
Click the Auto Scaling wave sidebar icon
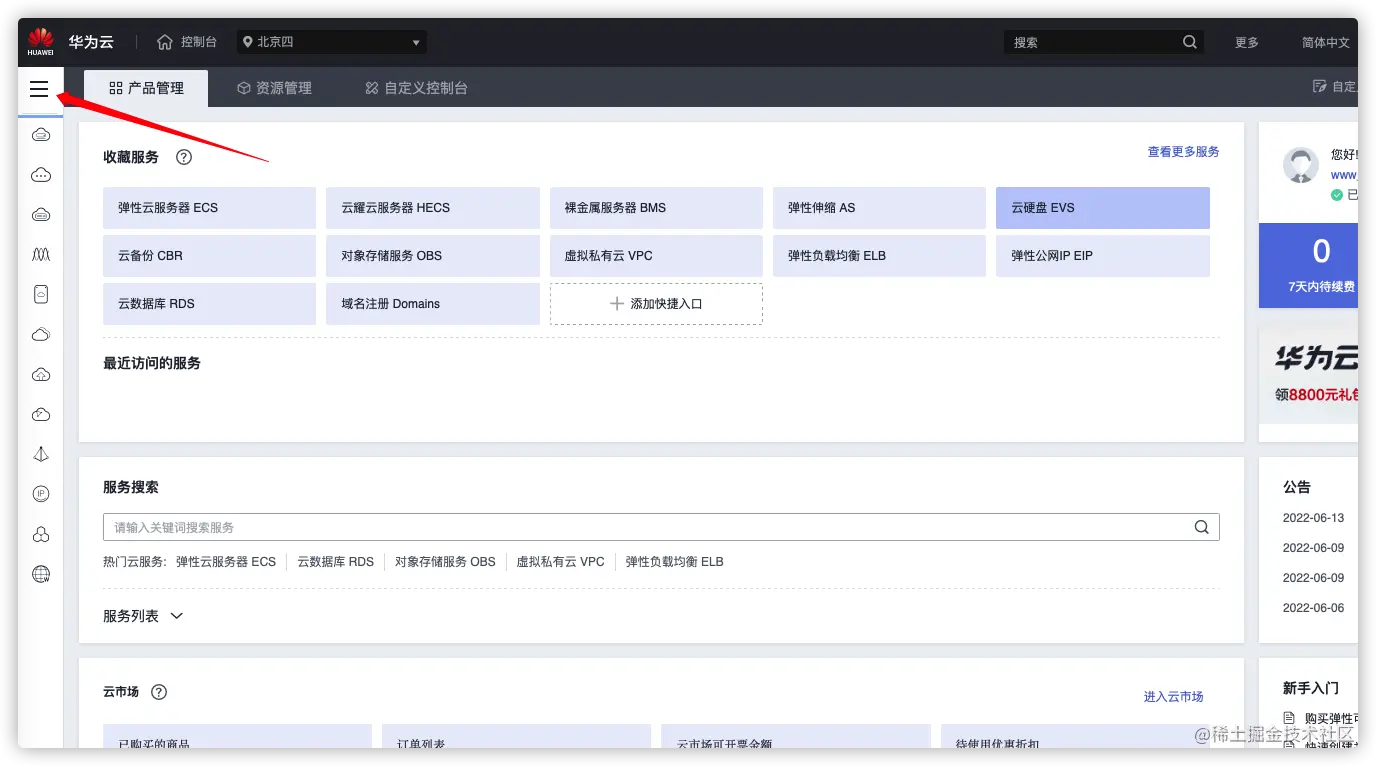coord(41,255)
